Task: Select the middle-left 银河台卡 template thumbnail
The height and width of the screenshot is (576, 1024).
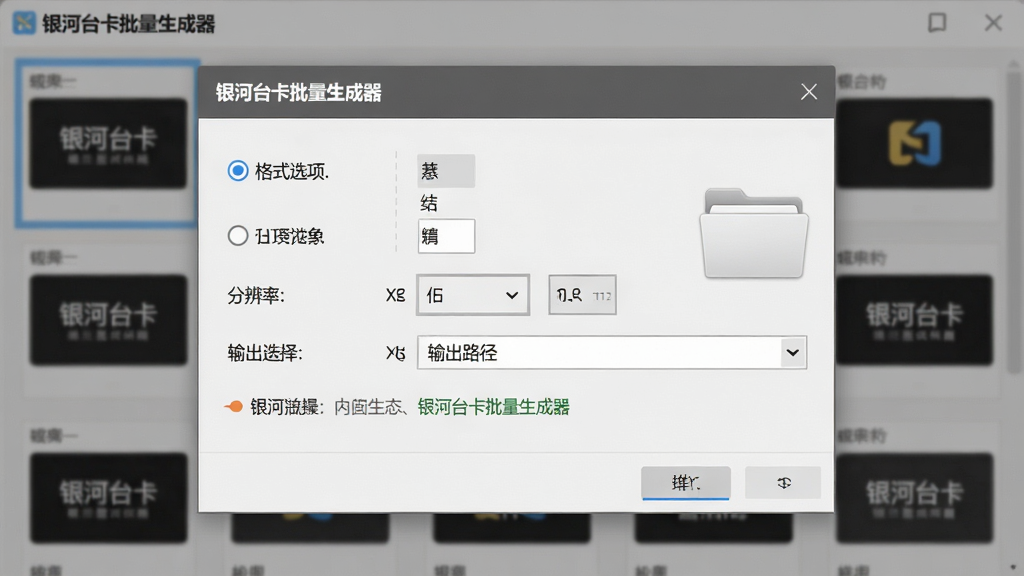Action: (x=108, y=320)
